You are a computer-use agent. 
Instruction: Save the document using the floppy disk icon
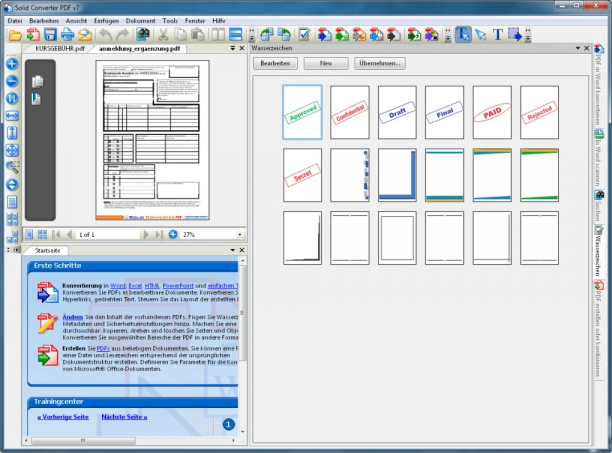(50, 35)
